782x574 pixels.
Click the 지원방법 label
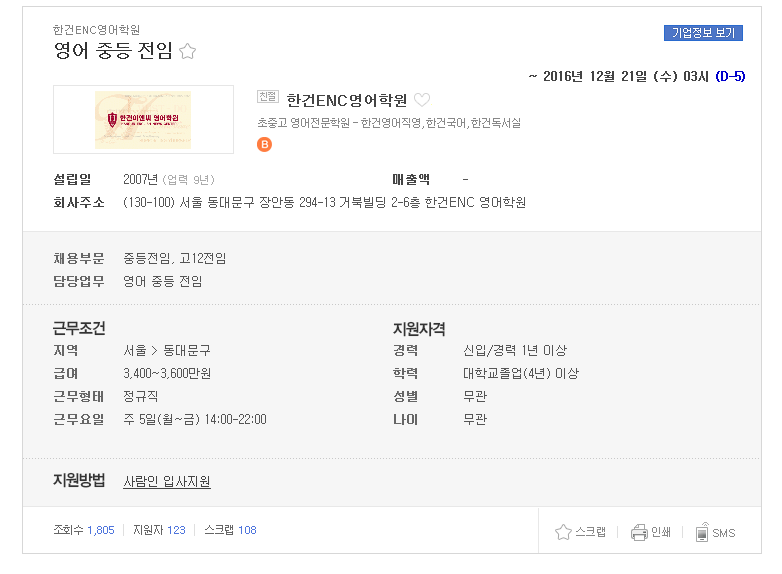click(x=79, y=481)
